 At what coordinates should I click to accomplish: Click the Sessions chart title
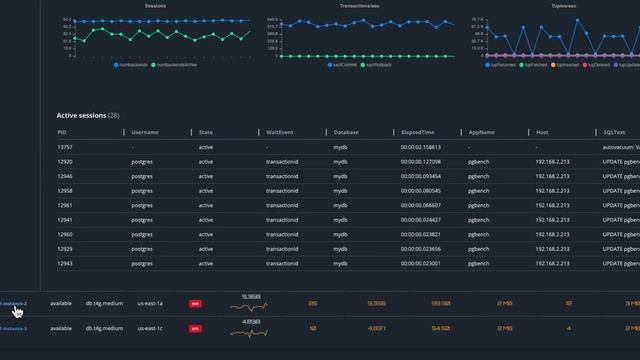(155, 6)
